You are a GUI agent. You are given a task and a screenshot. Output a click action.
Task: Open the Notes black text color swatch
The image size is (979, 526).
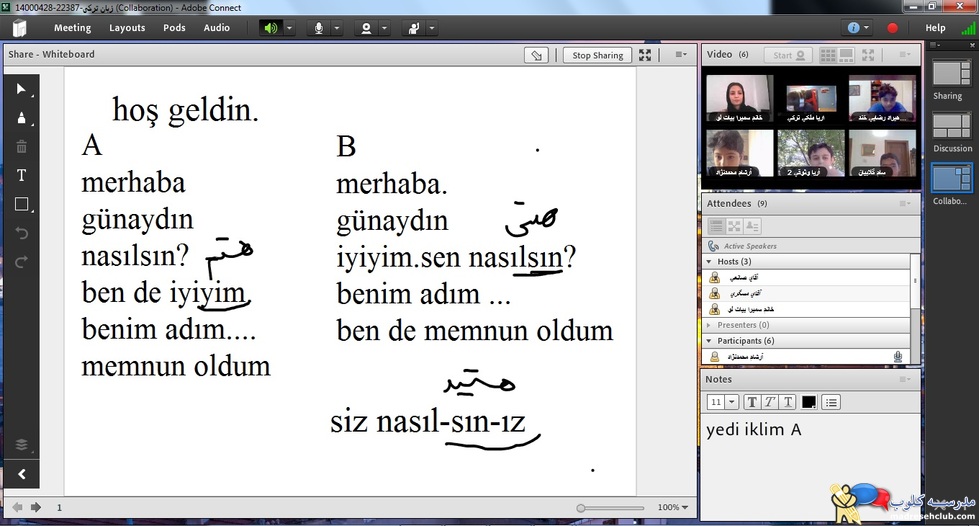[809, 402]
